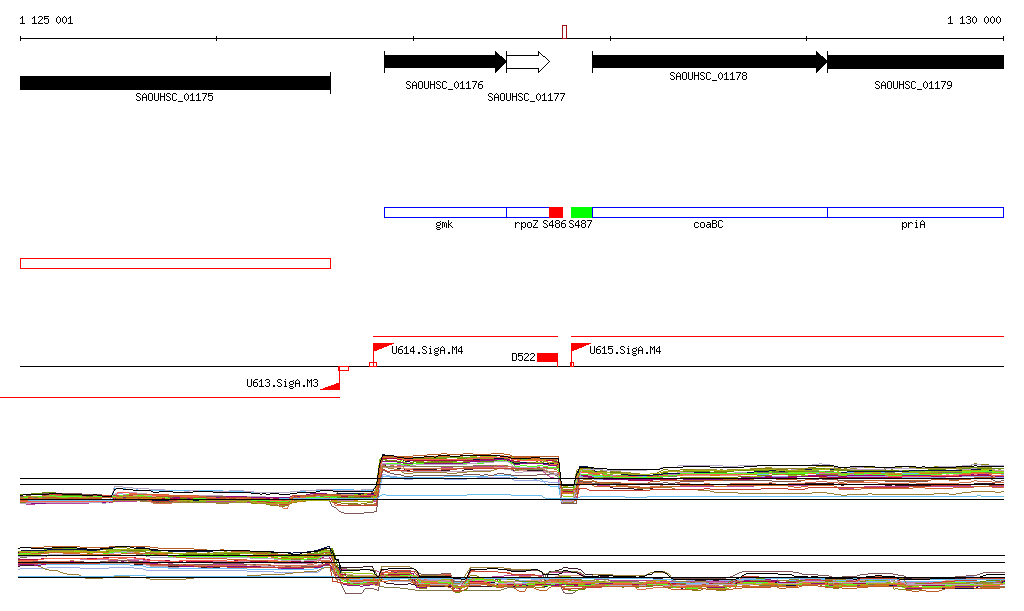Viewport: 1024px width, 611px height.
Task: Click the SAOUHSC_01175 label
Action: click(x=174, y=97)
